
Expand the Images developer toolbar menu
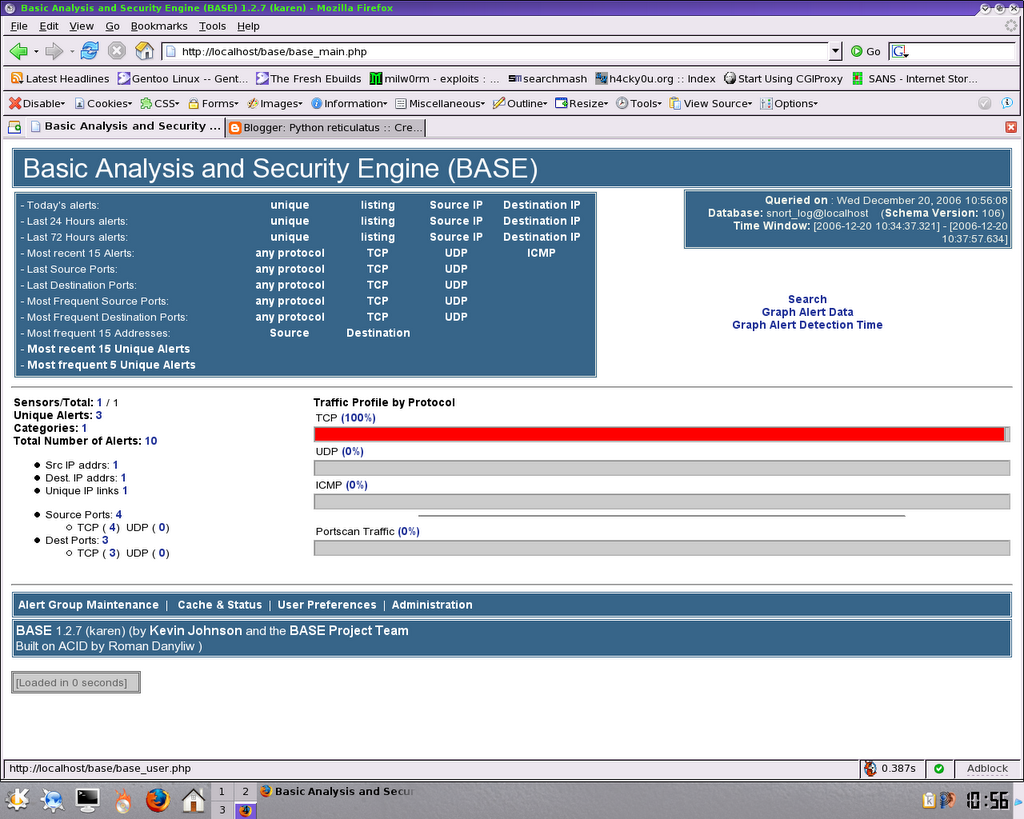tap(274, 103)
